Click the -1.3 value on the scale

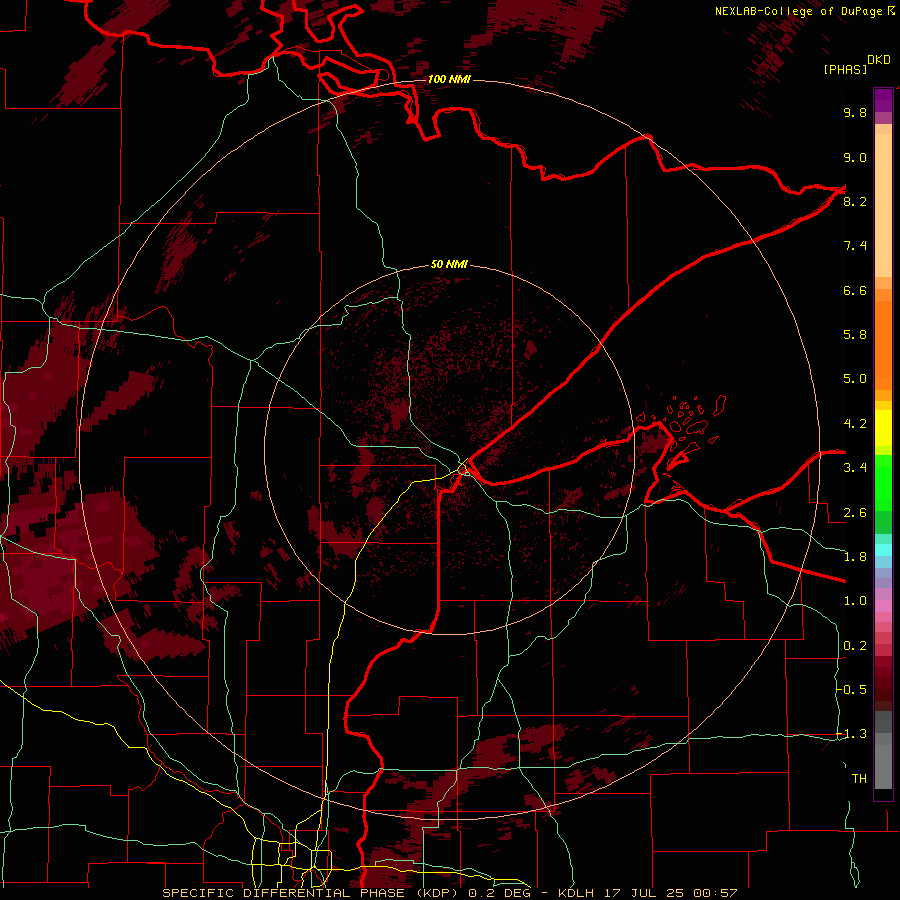(851, 734)
